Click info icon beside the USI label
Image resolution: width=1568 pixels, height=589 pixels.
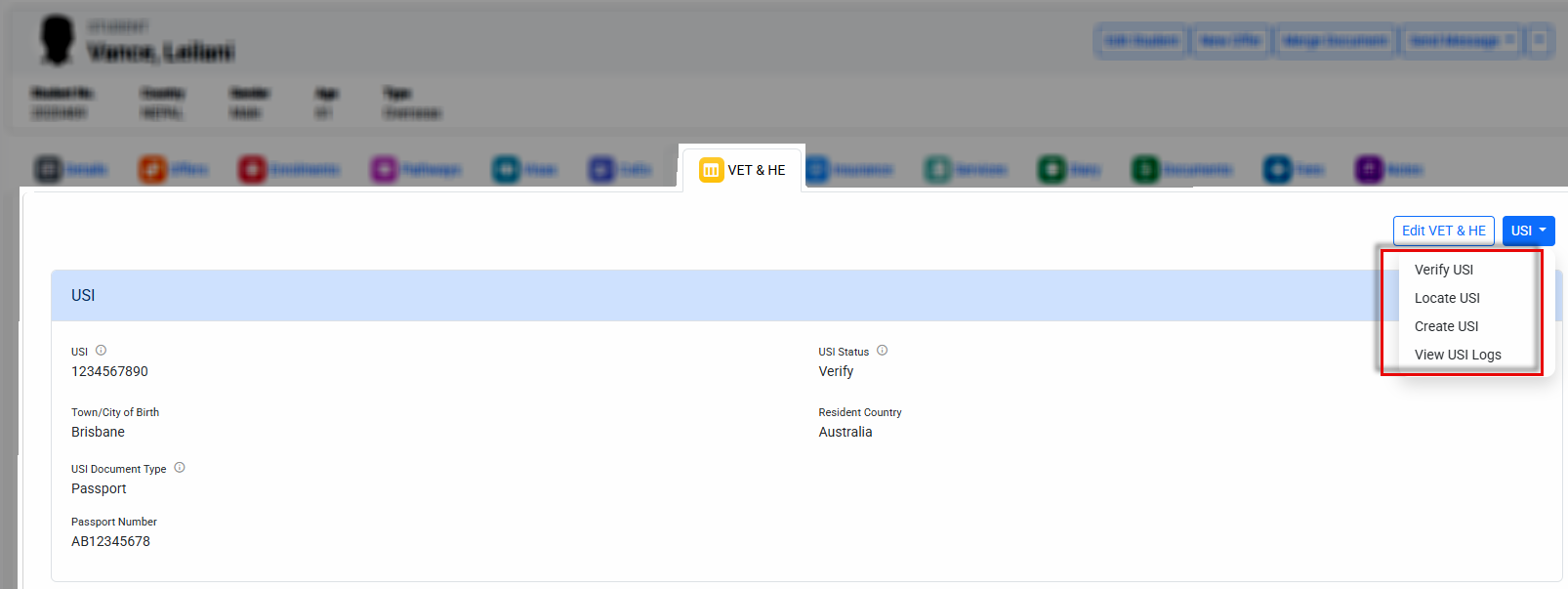[101, 351]
